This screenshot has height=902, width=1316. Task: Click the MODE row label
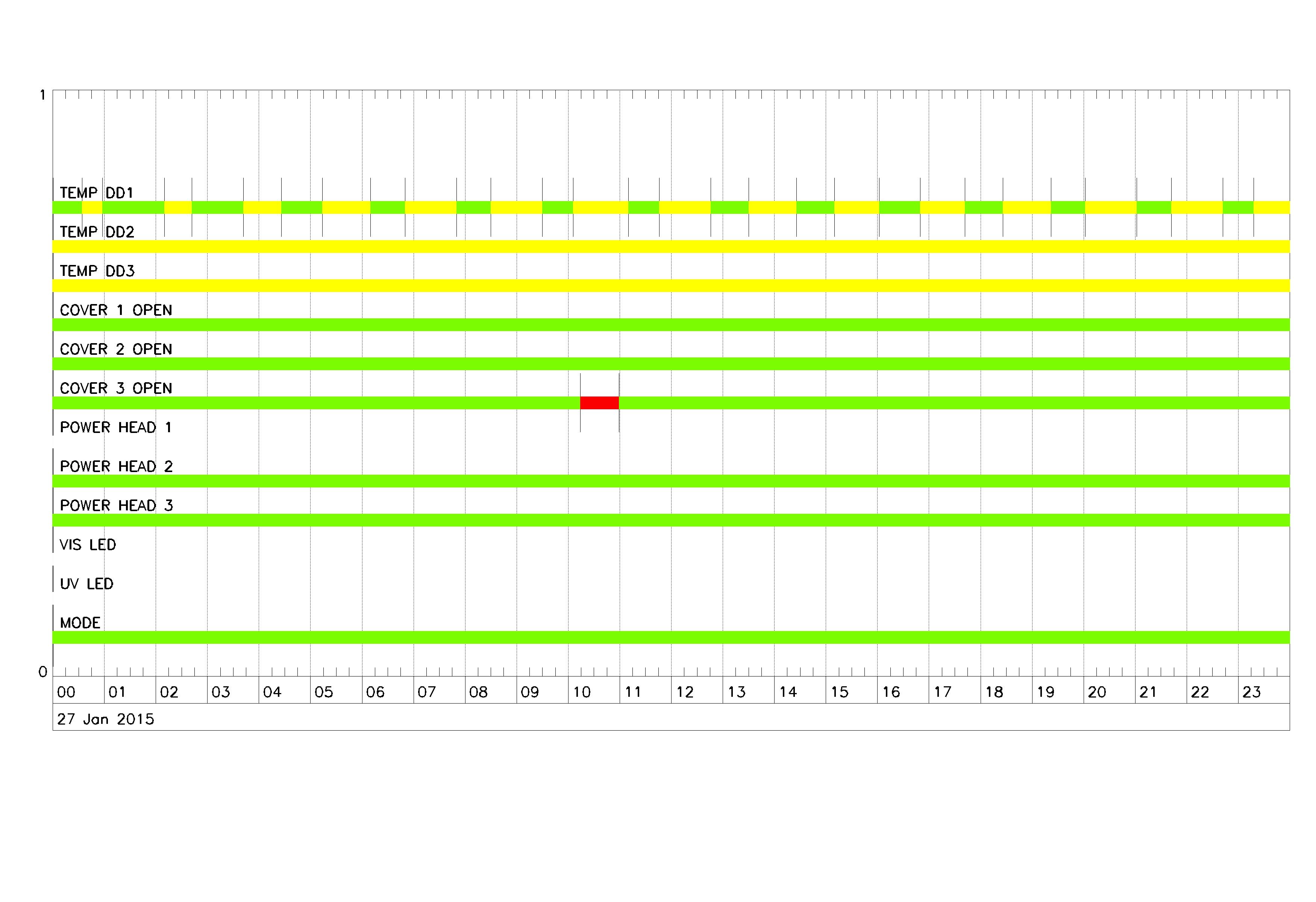click(80, 622)
